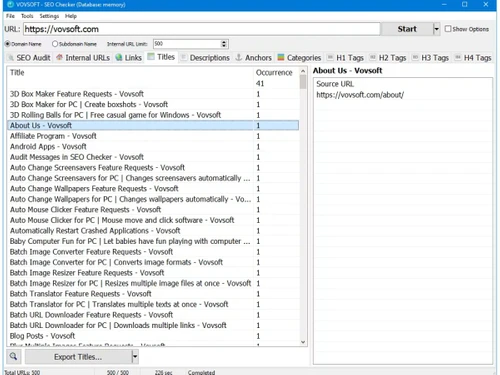This screenshot has height=375, width=500.
Task: Click the VOVSOFT app icon in title bar
Action: (10, 5)
